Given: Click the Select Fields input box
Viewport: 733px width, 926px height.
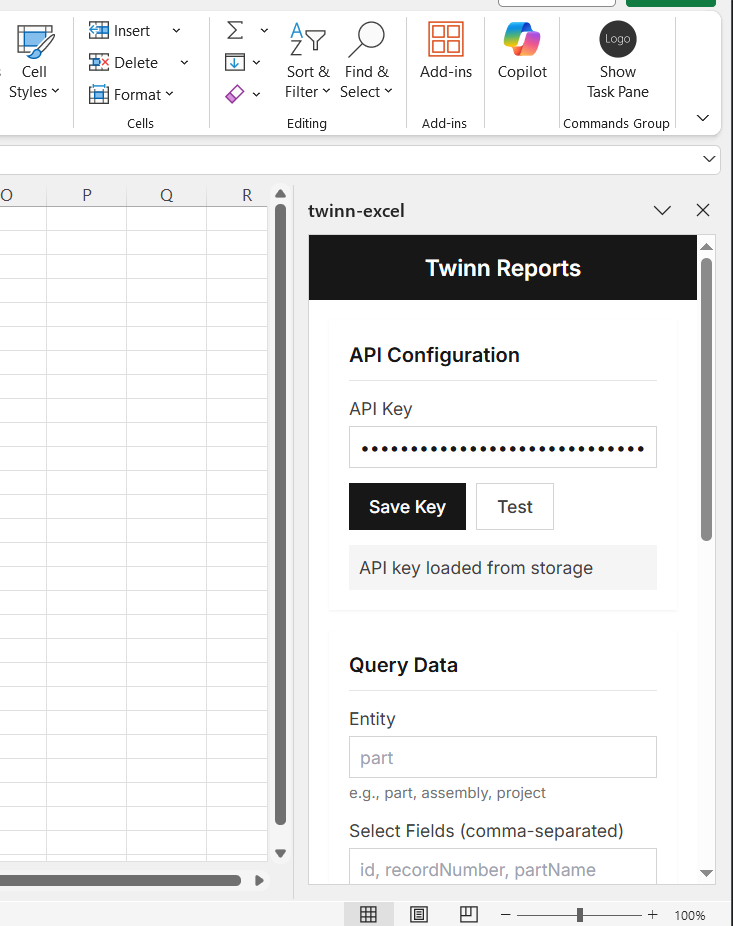Looking at the screenshot, I should (503, 866).
